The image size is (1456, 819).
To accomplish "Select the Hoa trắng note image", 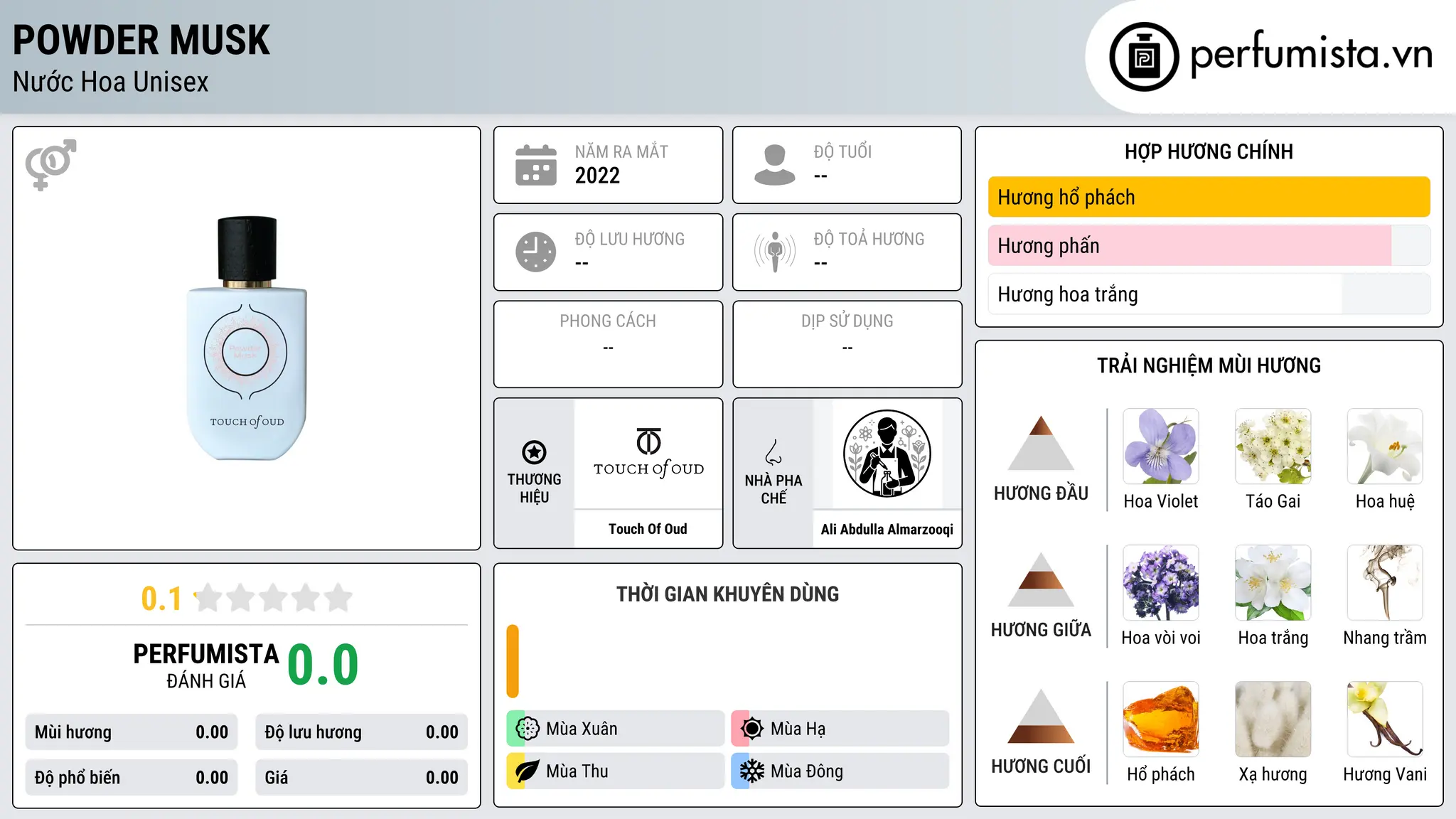I will (1273, 583).
